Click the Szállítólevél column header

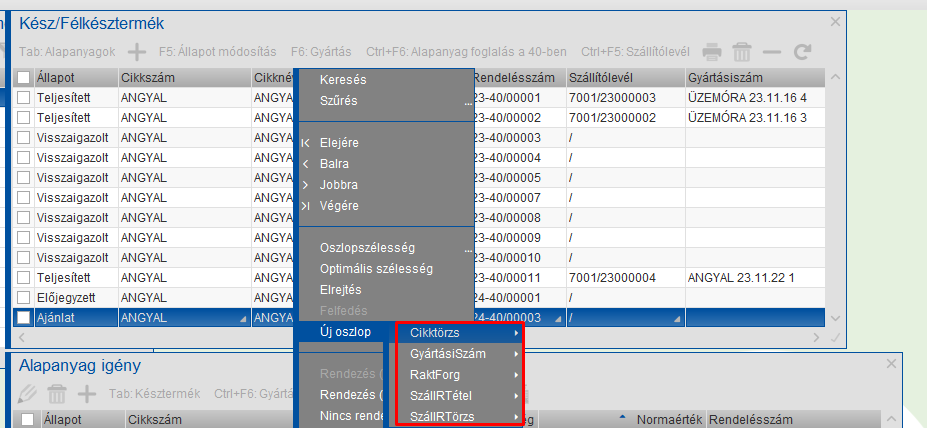click(x=625, y=77)
